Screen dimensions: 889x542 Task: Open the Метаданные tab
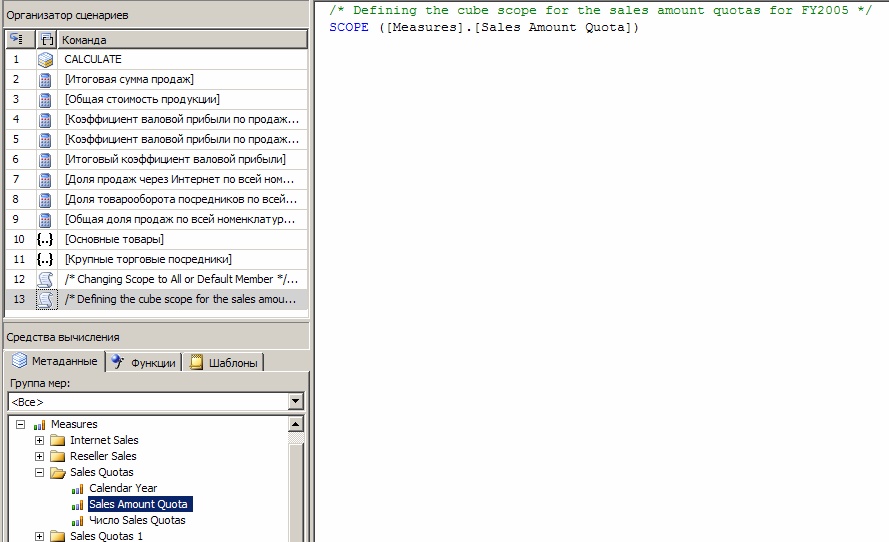click(55, 362)
